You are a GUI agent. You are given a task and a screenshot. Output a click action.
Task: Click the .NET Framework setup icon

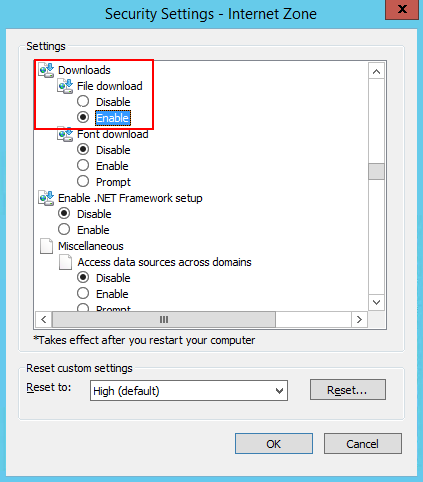point(46,198)
